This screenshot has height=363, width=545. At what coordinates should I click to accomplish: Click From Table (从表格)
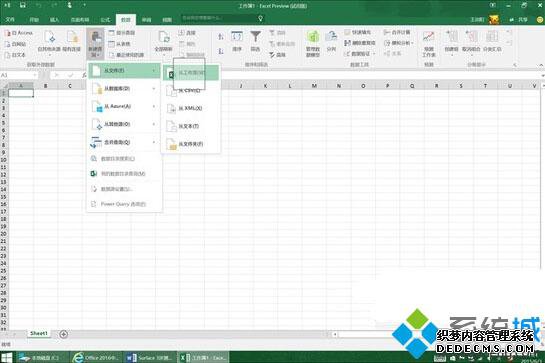(119, 44)
